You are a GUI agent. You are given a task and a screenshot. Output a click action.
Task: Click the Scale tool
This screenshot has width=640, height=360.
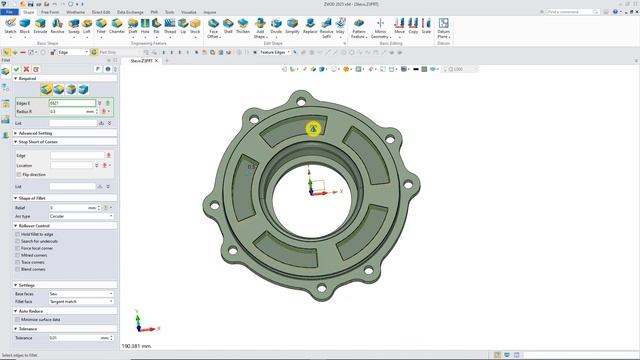click(426, 26)
